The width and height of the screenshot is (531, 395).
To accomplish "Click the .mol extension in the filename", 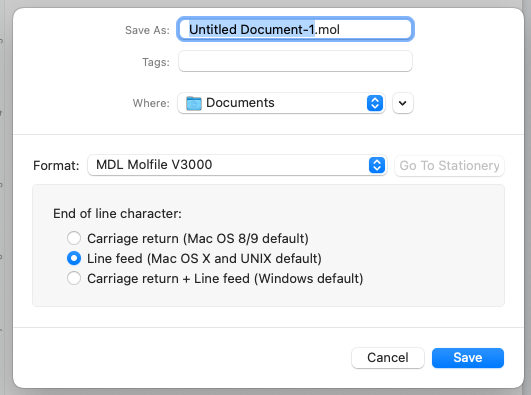I will [x=327, y=30].
